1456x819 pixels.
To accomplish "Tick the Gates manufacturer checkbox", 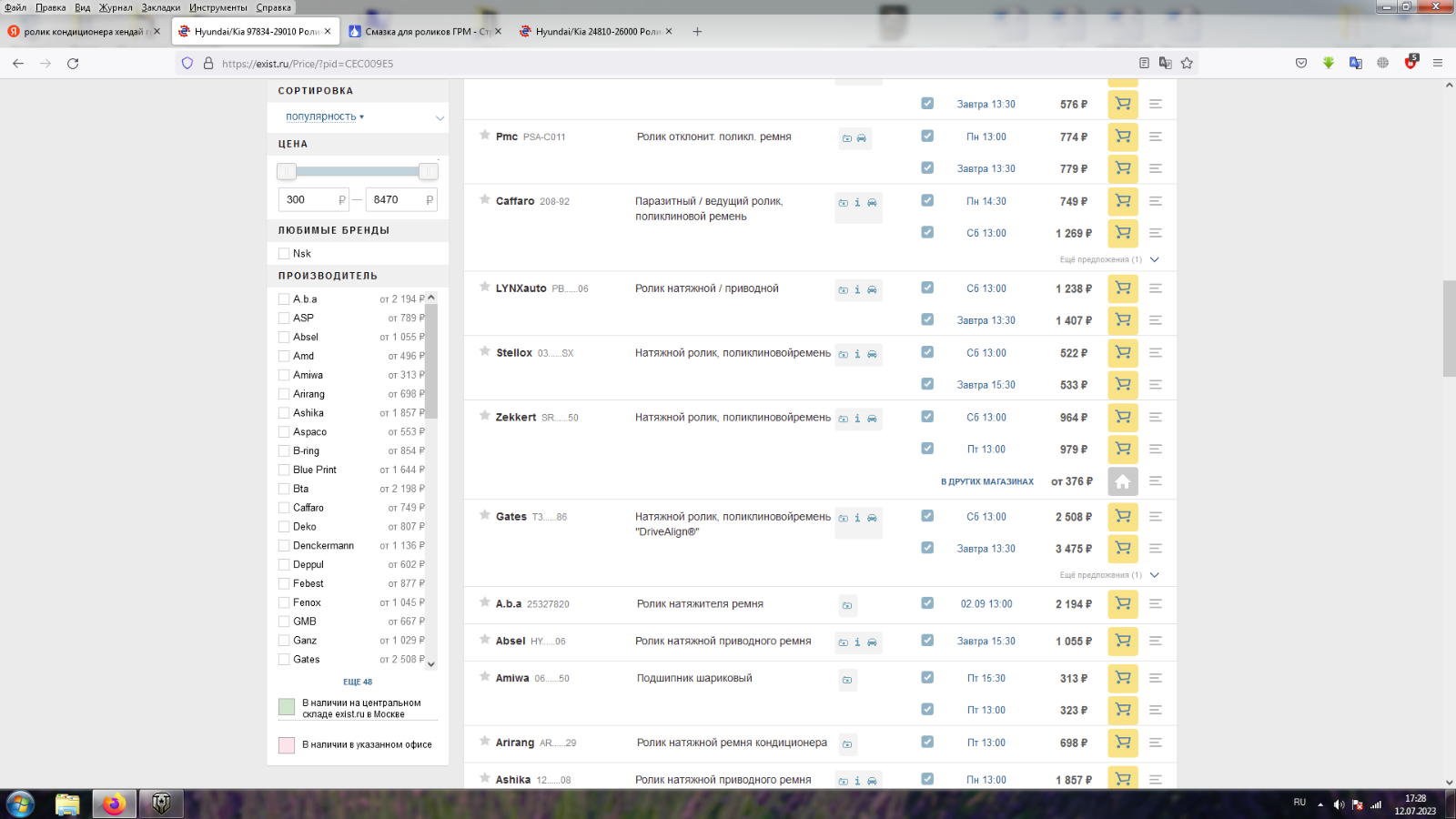I will 284,660.
